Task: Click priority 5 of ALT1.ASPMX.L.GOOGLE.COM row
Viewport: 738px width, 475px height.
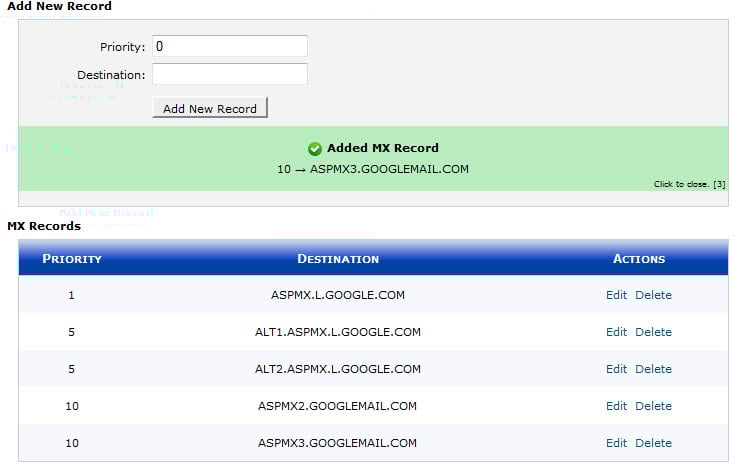Action: pyautogui.click(x=72, y=332)
